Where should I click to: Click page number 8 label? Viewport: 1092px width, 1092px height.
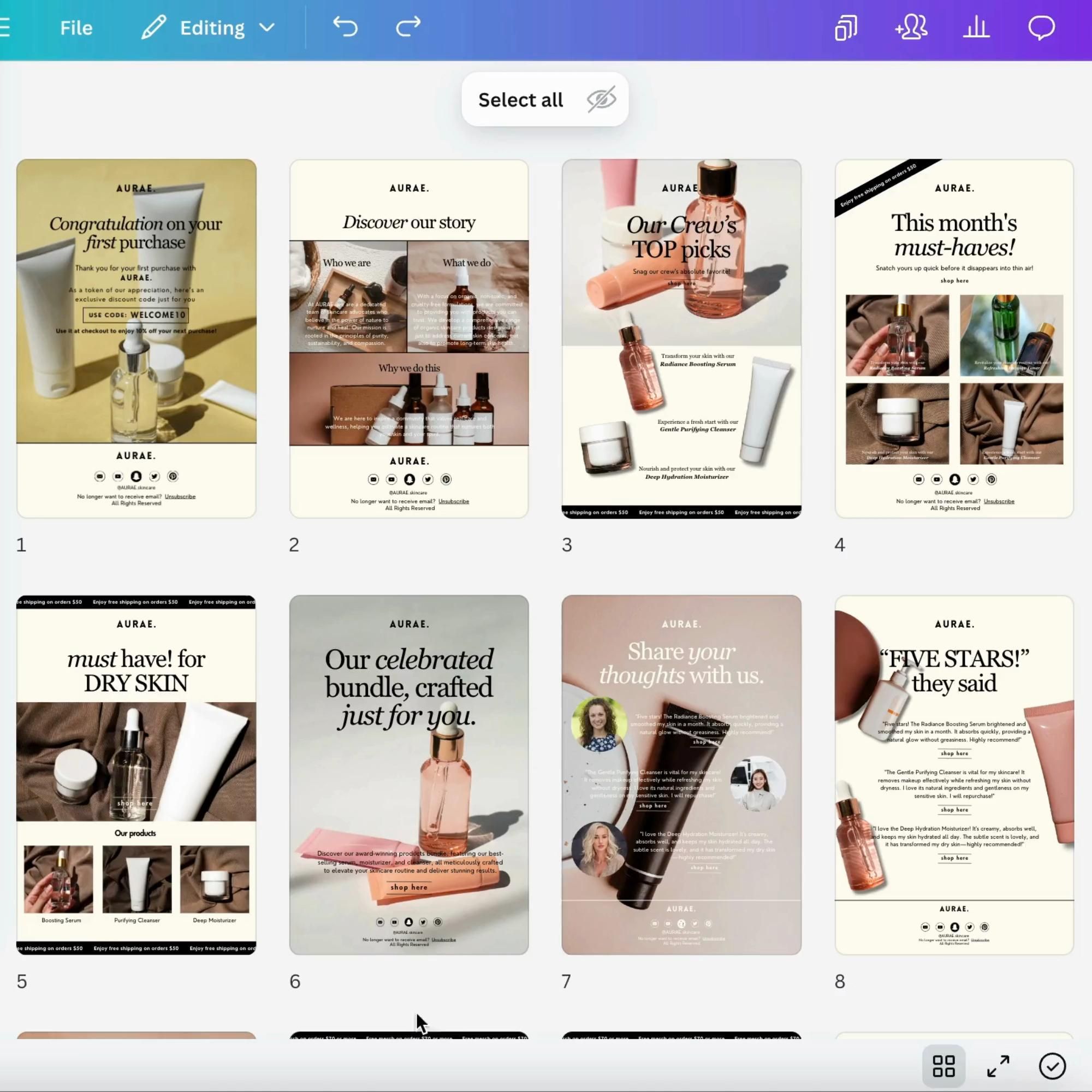[x=840, y=981]
